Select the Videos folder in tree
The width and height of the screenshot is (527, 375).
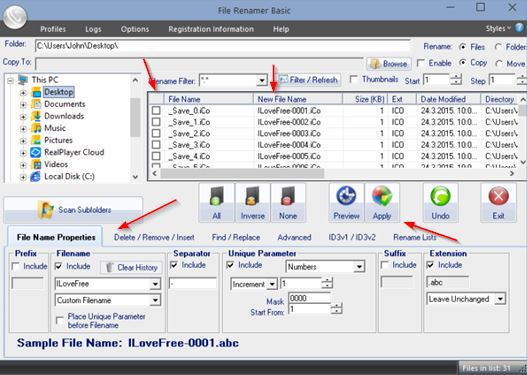[x=56, y=164]
